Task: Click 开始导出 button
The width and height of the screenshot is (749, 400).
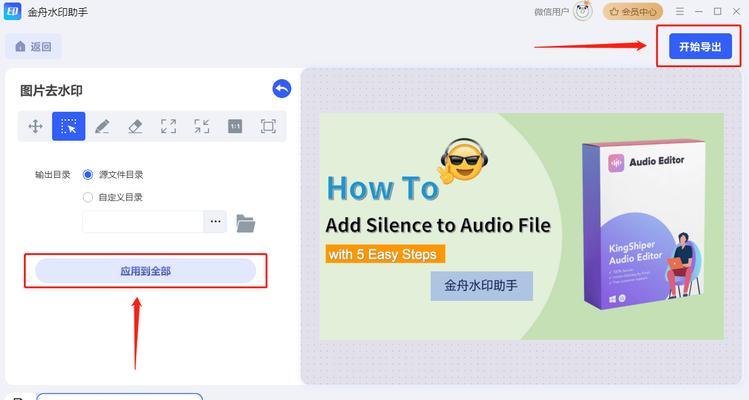Action: click(x=700, y=46)
